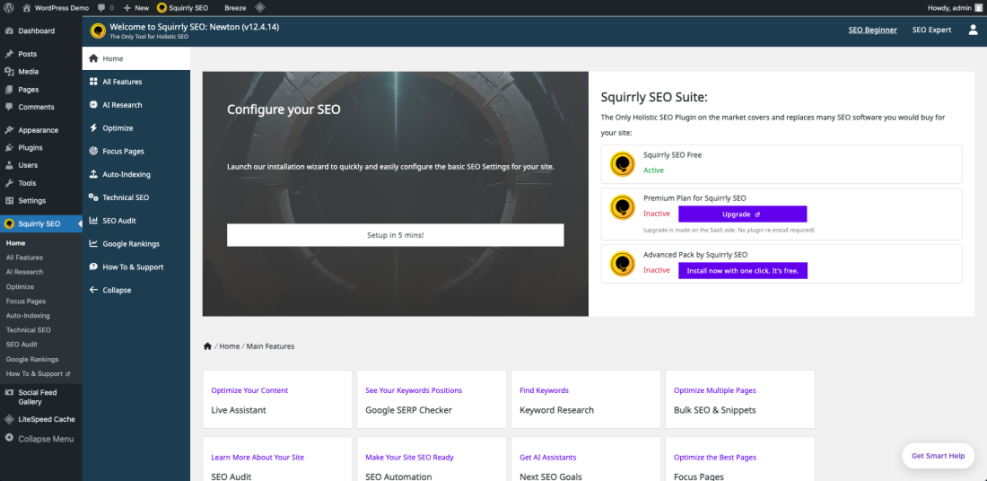Click the Auto-Indexing upload icon

pyautogui.click(x=93, y=174)
